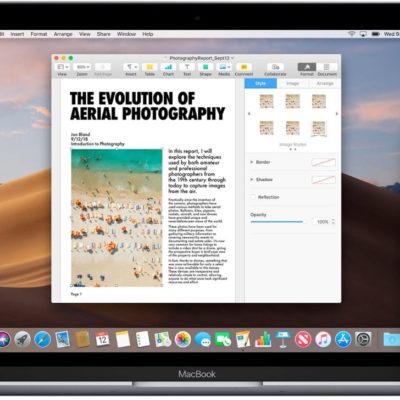Select the first image style thumbnail
This screenshot has width=400, height=400.
click(x=267, y=101)
